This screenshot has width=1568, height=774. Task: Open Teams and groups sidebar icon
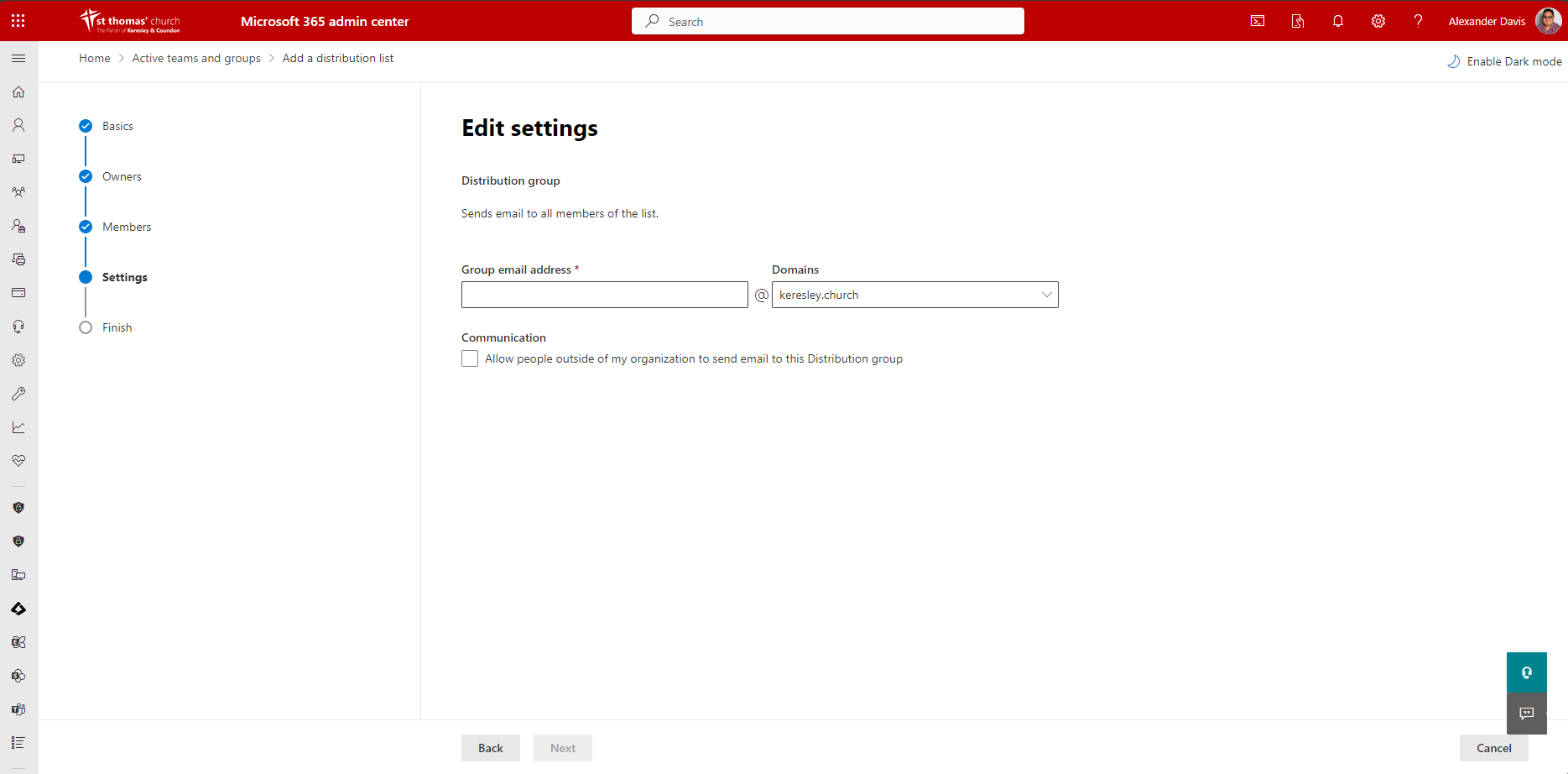[18, 192]
